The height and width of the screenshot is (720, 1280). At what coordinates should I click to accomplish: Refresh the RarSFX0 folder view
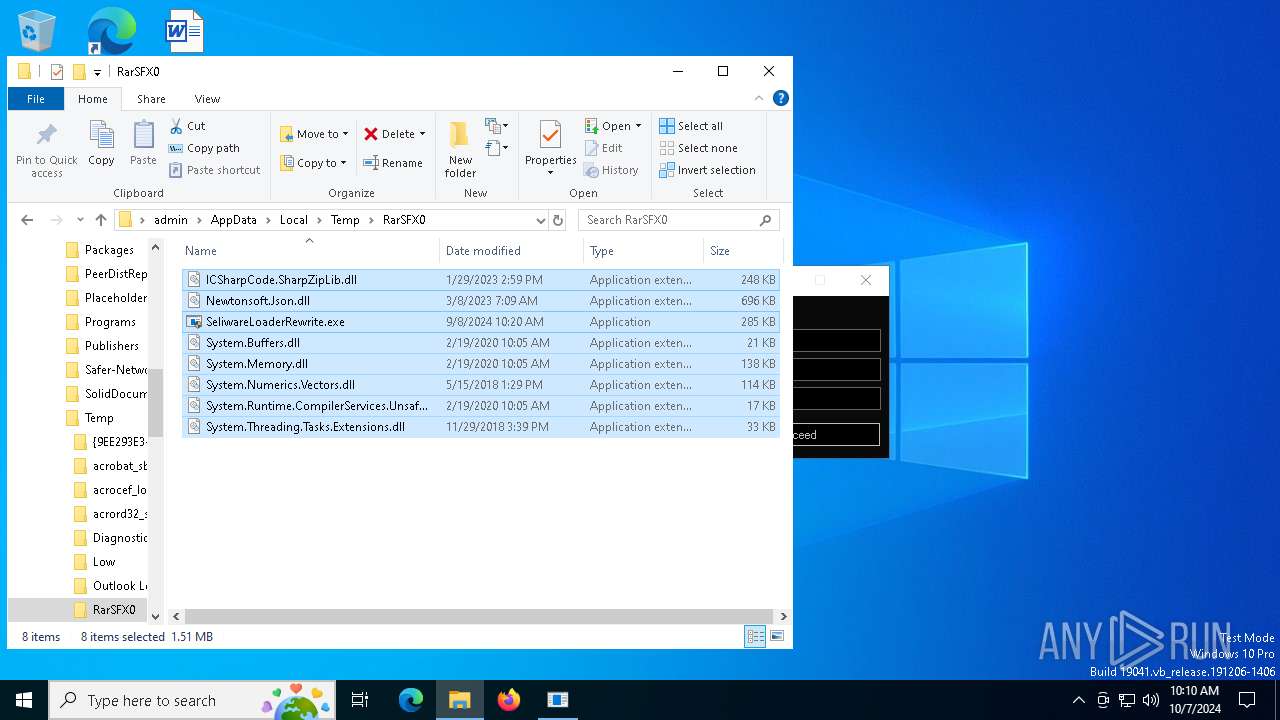click(558, 220)
